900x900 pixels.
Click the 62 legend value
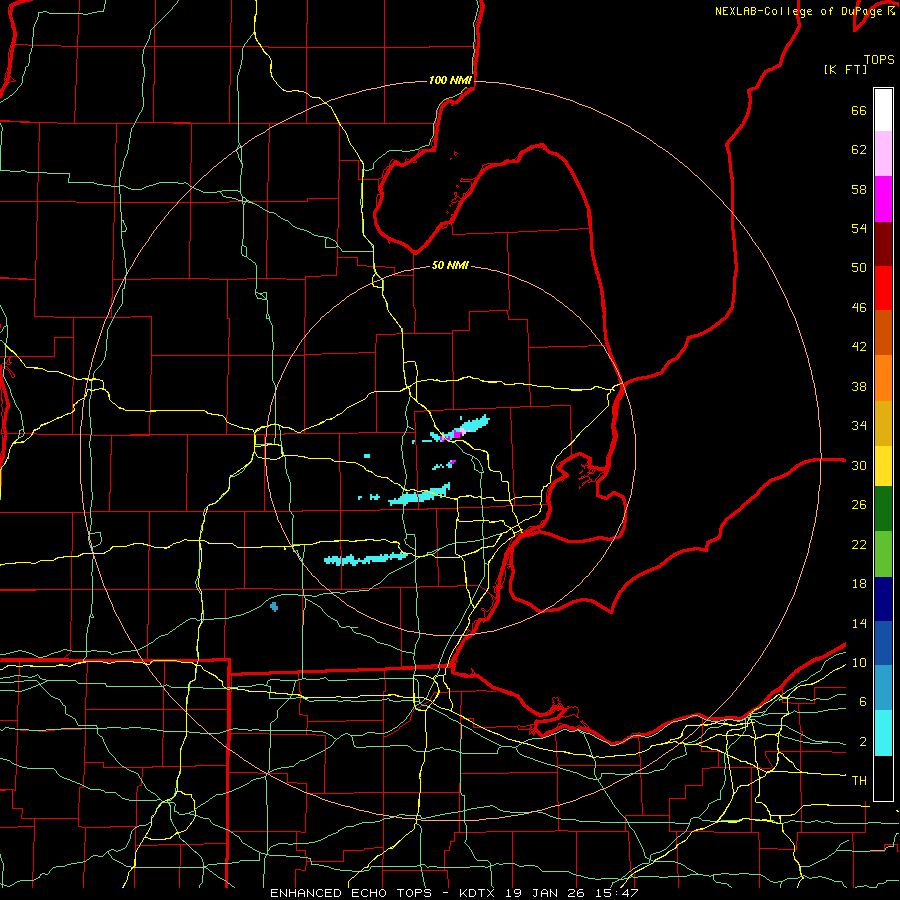(x=859, y=150)
